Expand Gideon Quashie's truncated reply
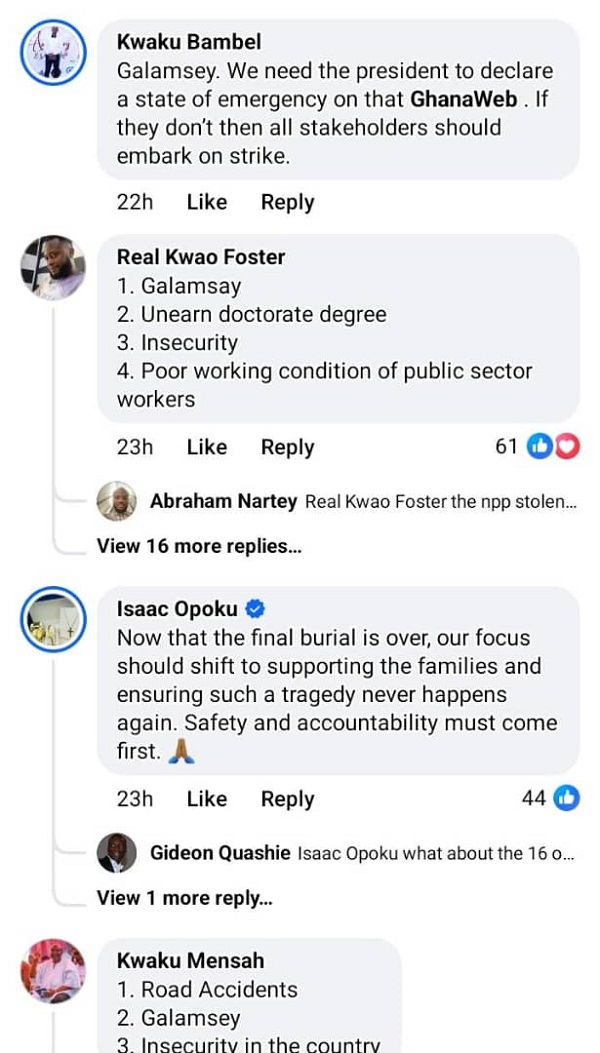 [x=436, y=853]
